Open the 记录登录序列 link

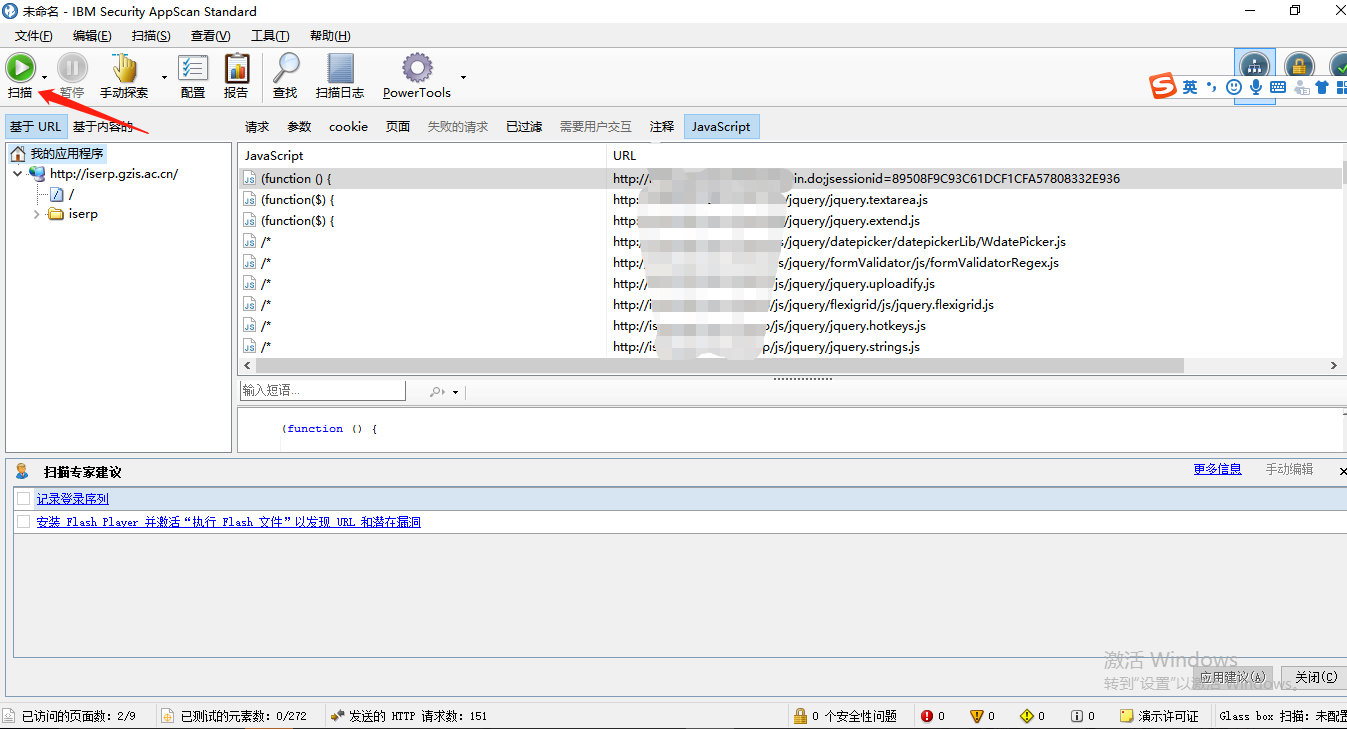73,498
